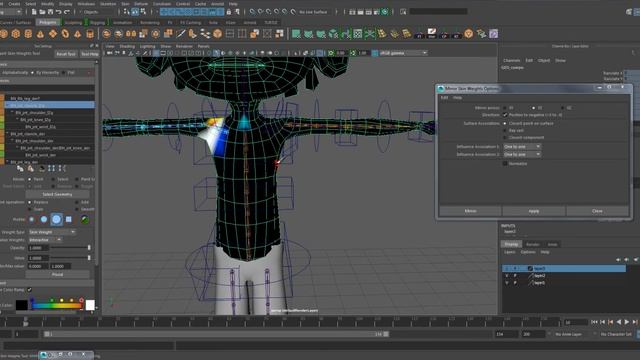Select Closest point on surface option

point(505,123)
